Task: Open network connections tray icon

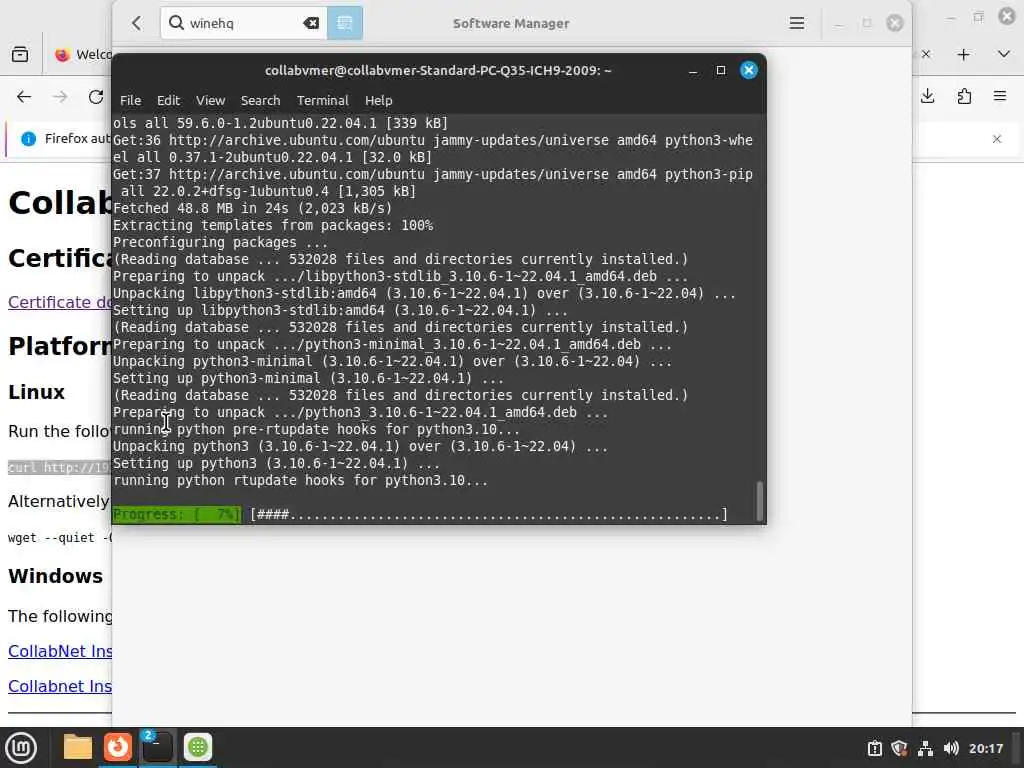Action: click(925, 748)
